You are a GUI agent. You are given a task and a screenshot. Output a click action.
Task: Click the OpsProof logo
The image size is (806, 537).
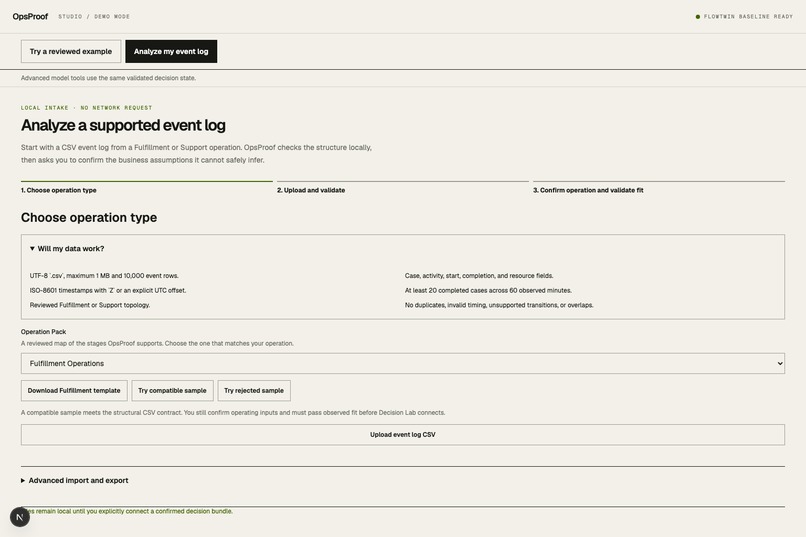[x=30, y=16]
